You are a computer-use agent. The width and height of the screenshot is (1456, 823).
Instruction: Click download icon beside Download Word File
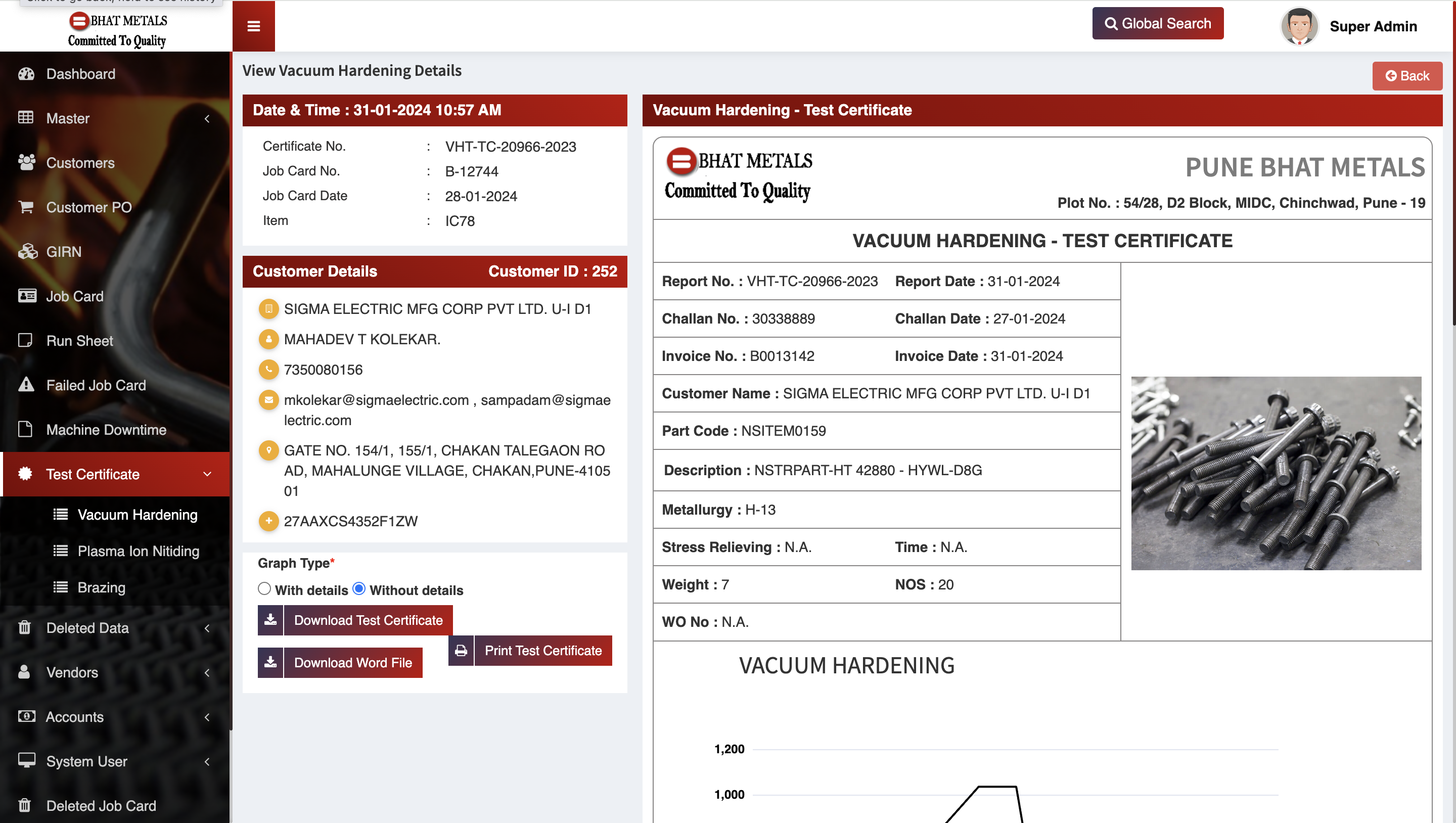271,662
